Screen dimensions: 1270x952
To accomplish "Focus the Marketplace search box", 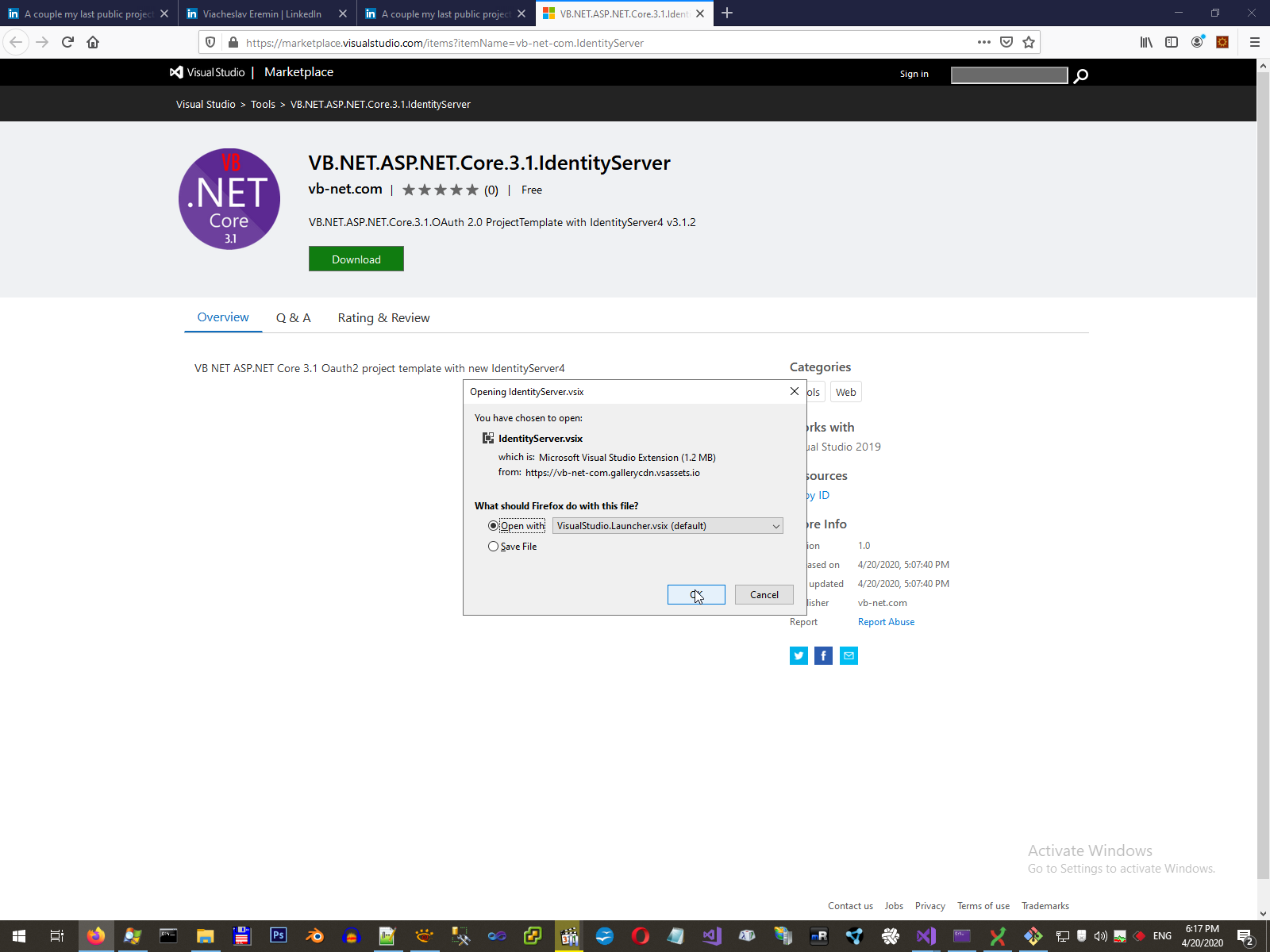I will point(1009,75).
